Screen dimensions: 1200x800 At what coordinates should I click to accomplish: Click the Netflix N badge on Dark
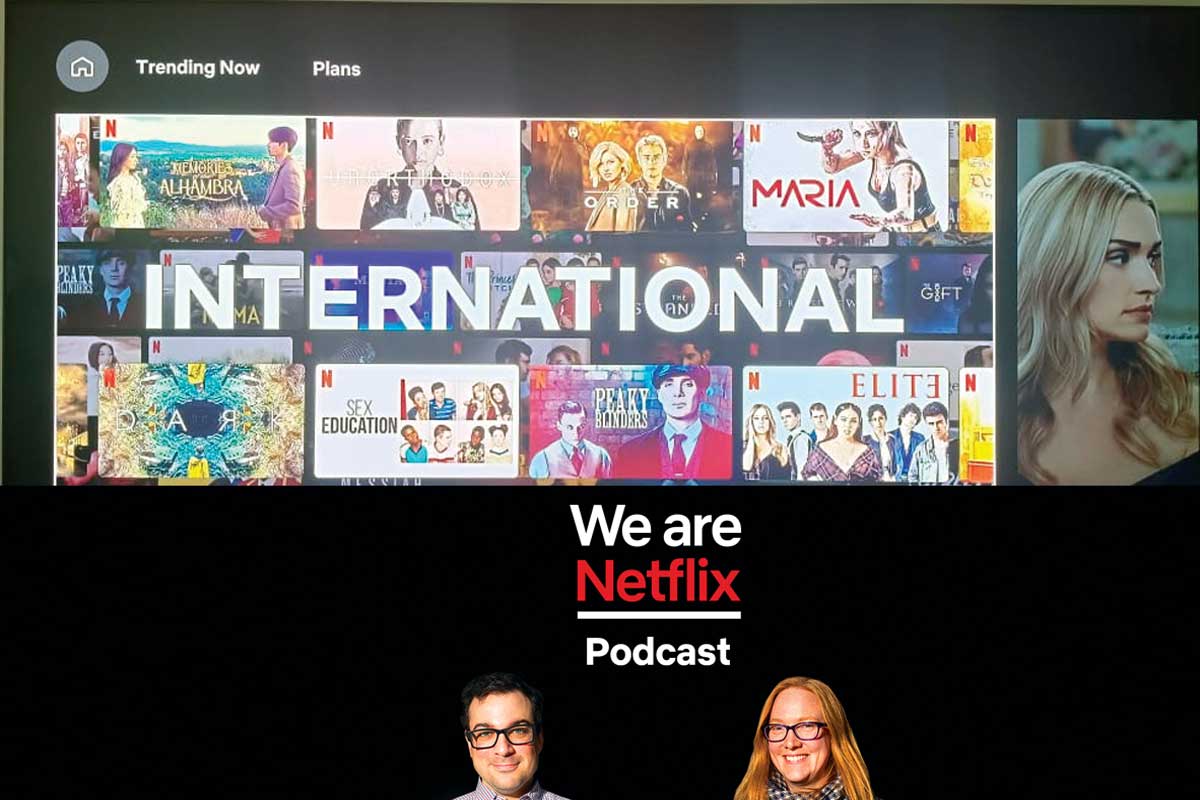point(109,376)
